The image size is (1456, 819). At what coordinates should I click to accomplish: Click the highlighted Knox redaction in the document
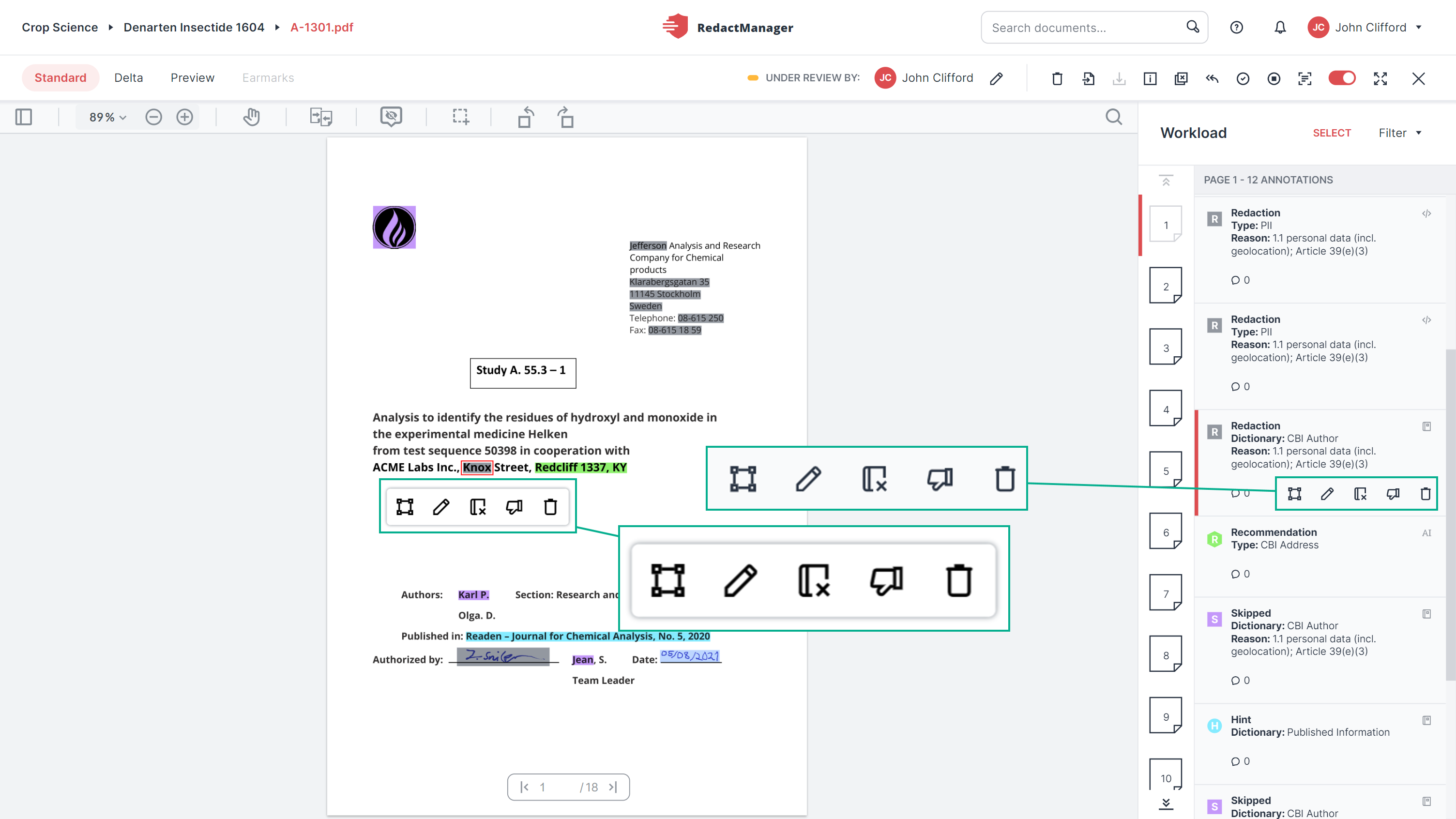[476, 468]
